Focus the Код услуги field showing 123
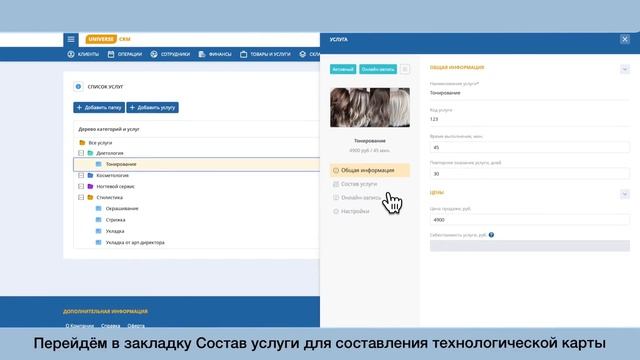Image resolution: width=640 pixels, height=360 pixels. pos(529,119)
